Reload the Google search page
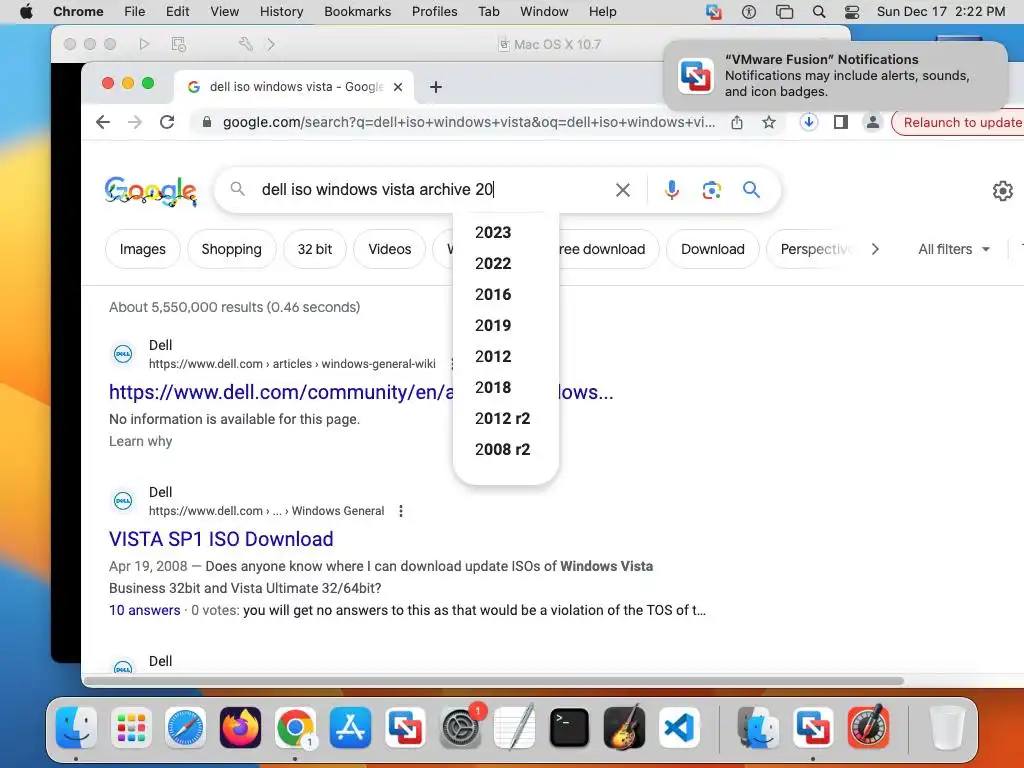 [x=167, y=122]
